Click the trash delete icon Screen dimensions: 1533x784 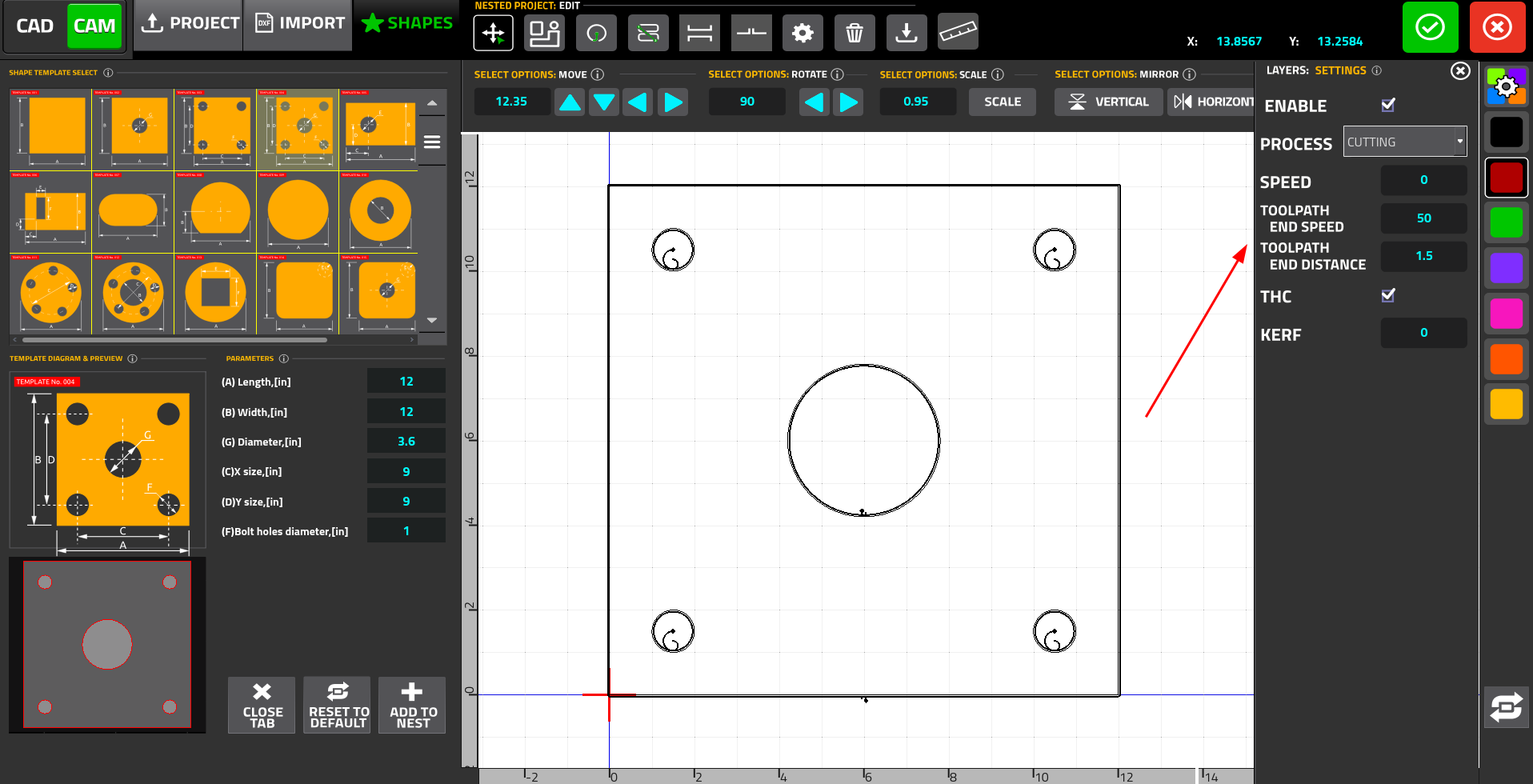click(854, 33)
